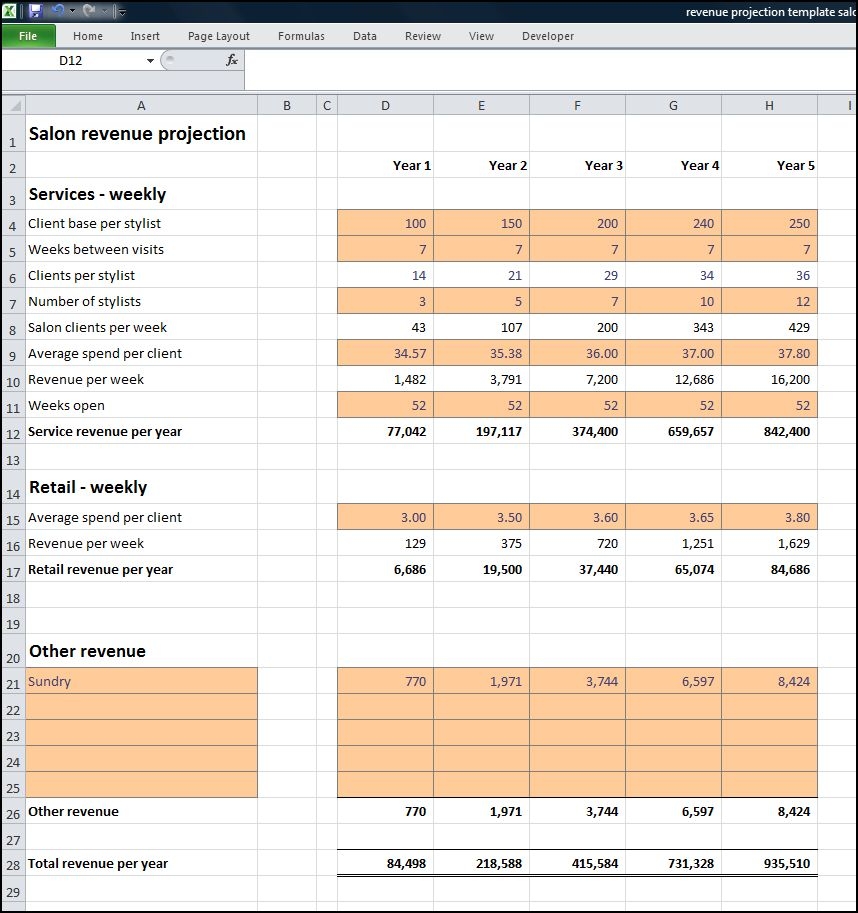Select Year 5 Total revenue value 935,510

tap(769, 864)
